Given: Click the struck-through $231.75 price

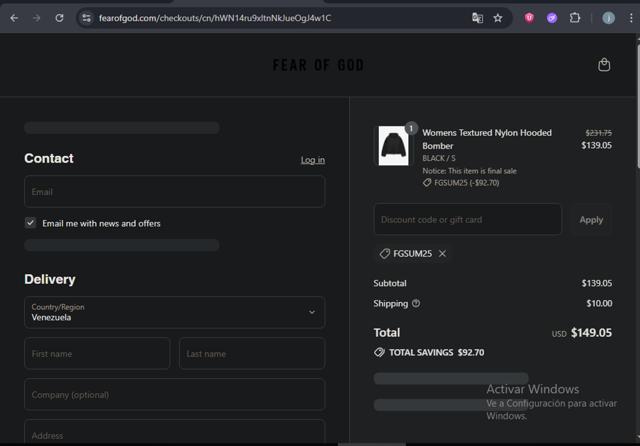Looking at the screenshot, I should (x=598, y=133).
